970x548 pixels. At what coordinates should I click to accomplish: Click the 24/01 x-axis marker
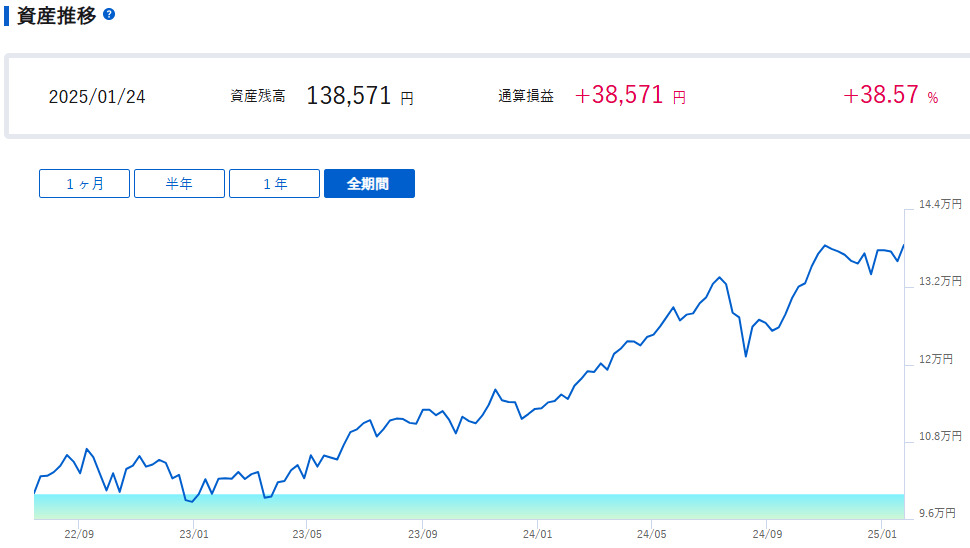[x=537, y=534]
